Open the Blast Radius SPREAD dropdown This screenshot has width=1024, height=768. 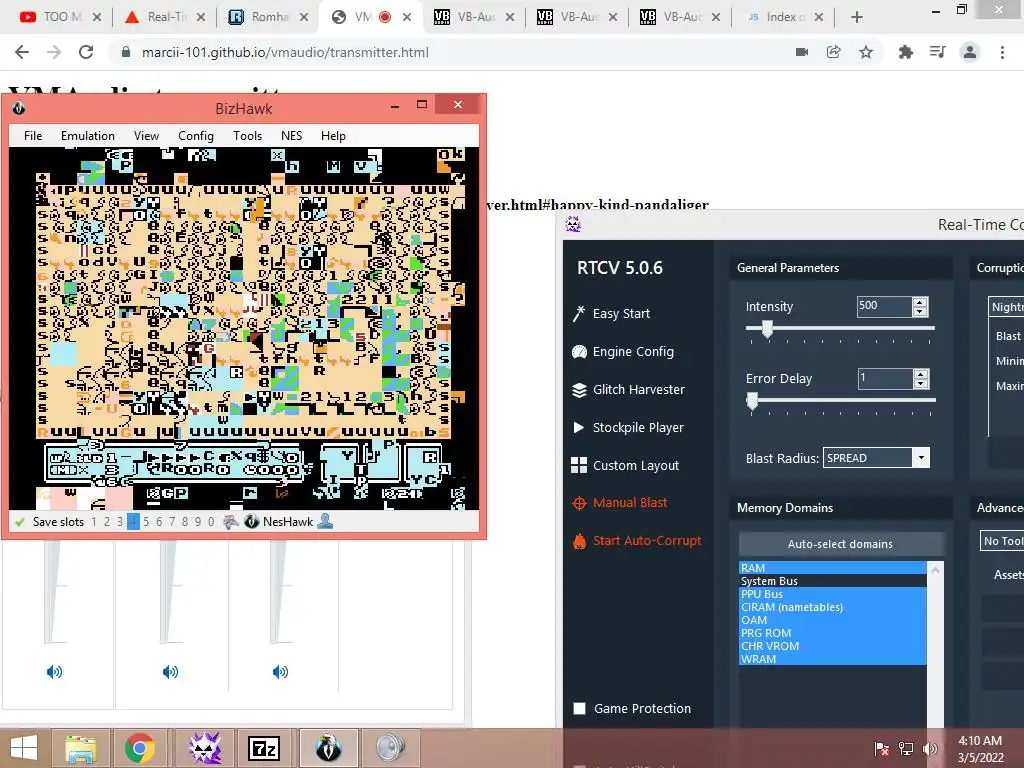click(x=921, y=458)
